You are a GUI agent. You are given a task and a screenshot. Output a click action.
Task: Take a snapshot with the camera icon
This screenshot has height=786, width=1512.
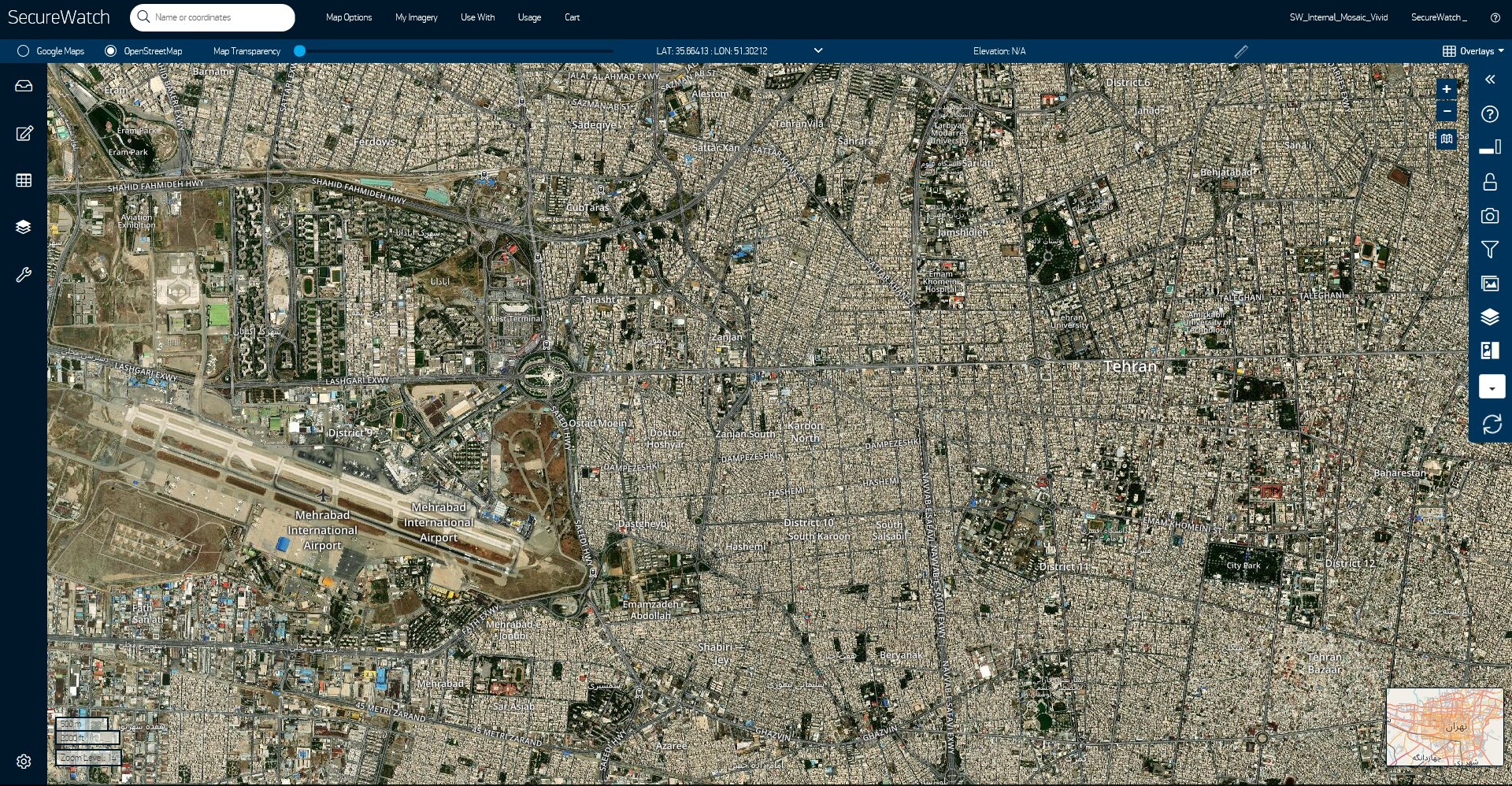1490,216
